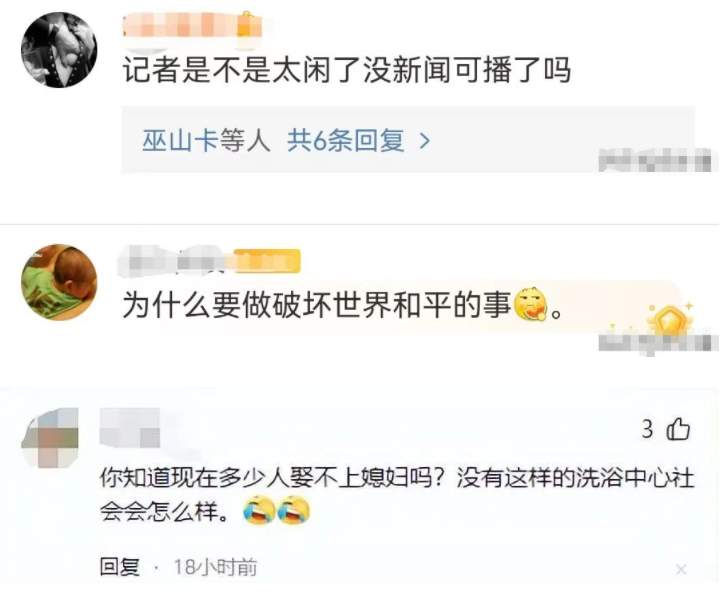
Task: Open 巫山卡等人 replier link
Action: [x=206, y=140]
